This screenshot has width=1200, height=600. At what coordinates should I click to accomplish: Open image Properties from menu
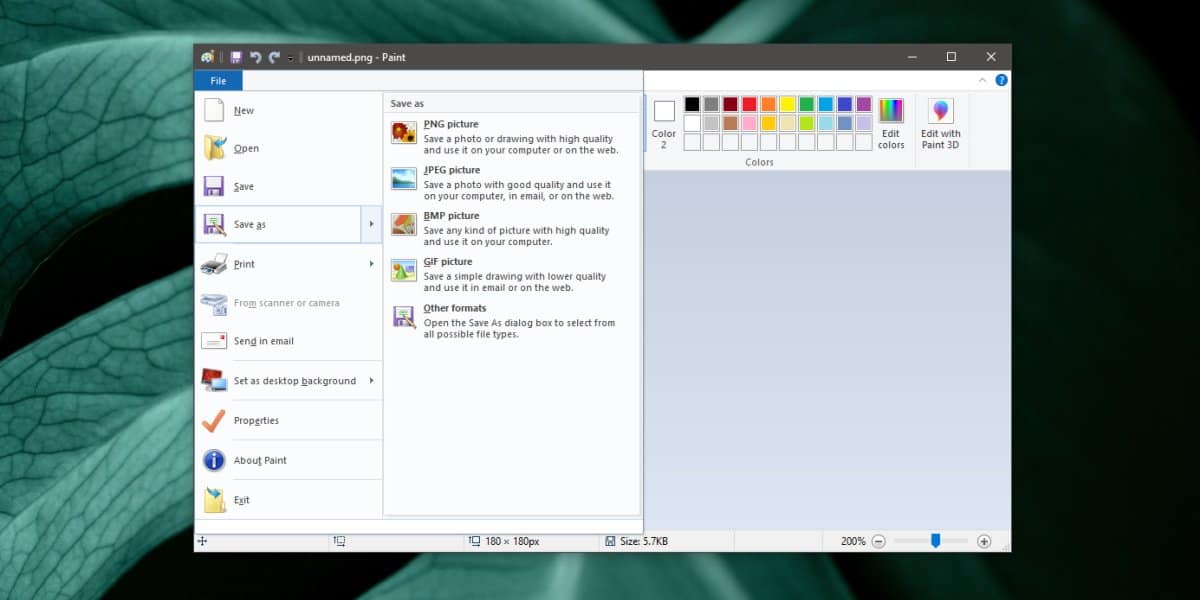point(289,420)
